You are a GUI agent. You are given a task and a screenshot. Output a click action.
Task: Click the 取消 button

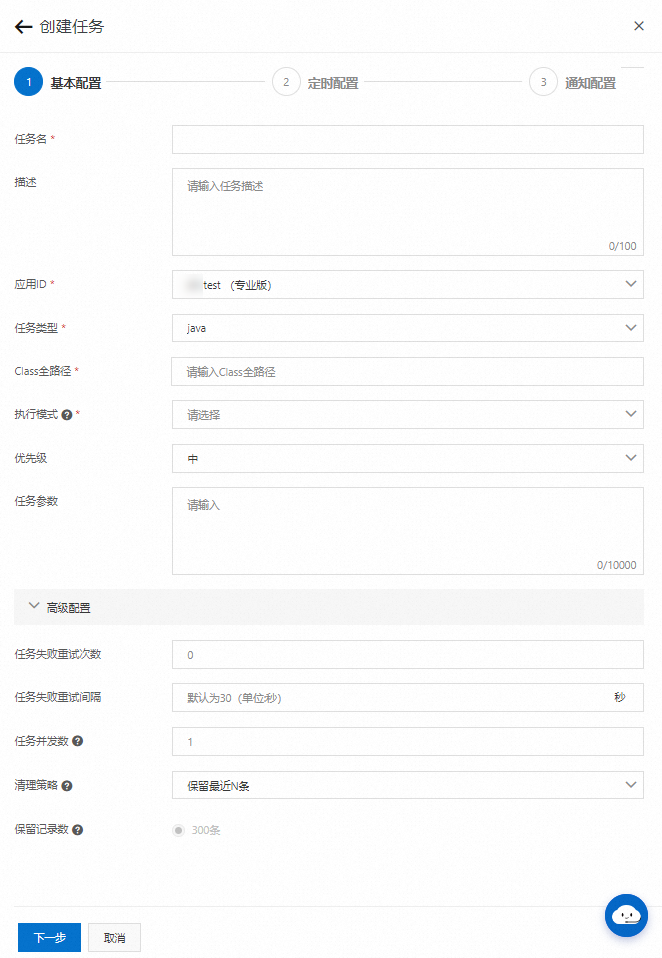[x=114, y=937]
